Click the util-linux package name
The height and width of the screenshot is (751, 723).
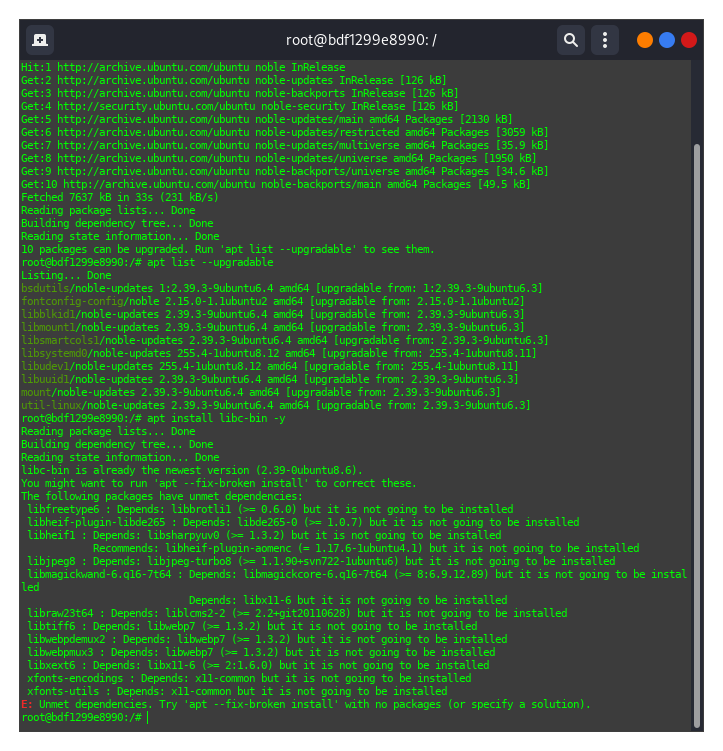(50, 405)
